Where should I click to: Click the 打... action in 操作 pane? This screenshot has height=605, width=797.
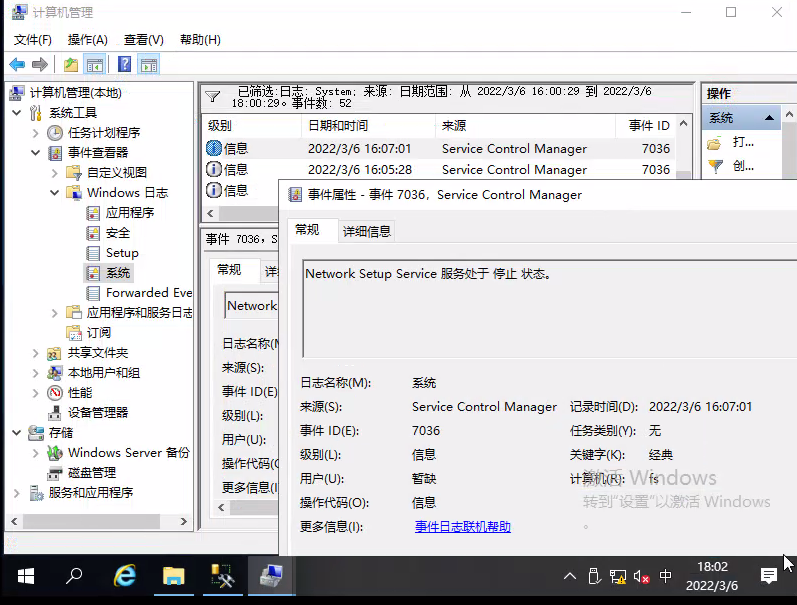pyautogui.click(x=743, y=142)
